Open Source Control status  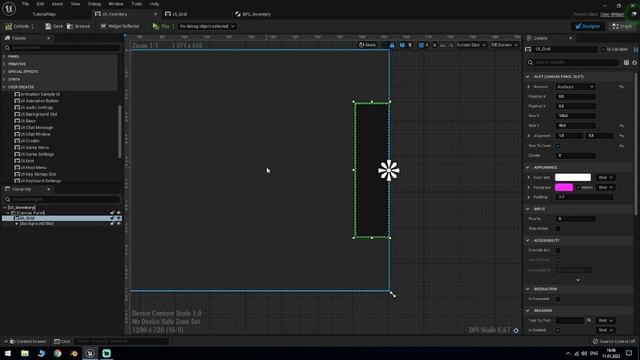tap(614, 341)
